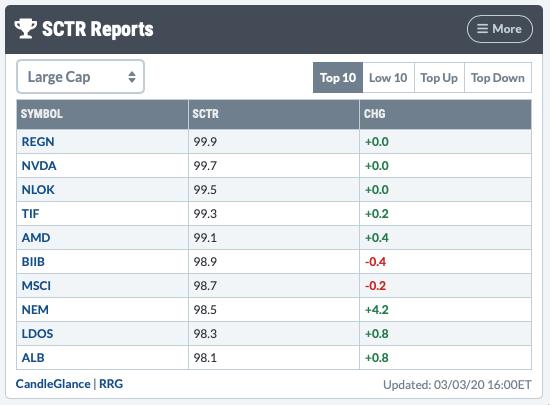Open the NVDA symbol link

39,166
